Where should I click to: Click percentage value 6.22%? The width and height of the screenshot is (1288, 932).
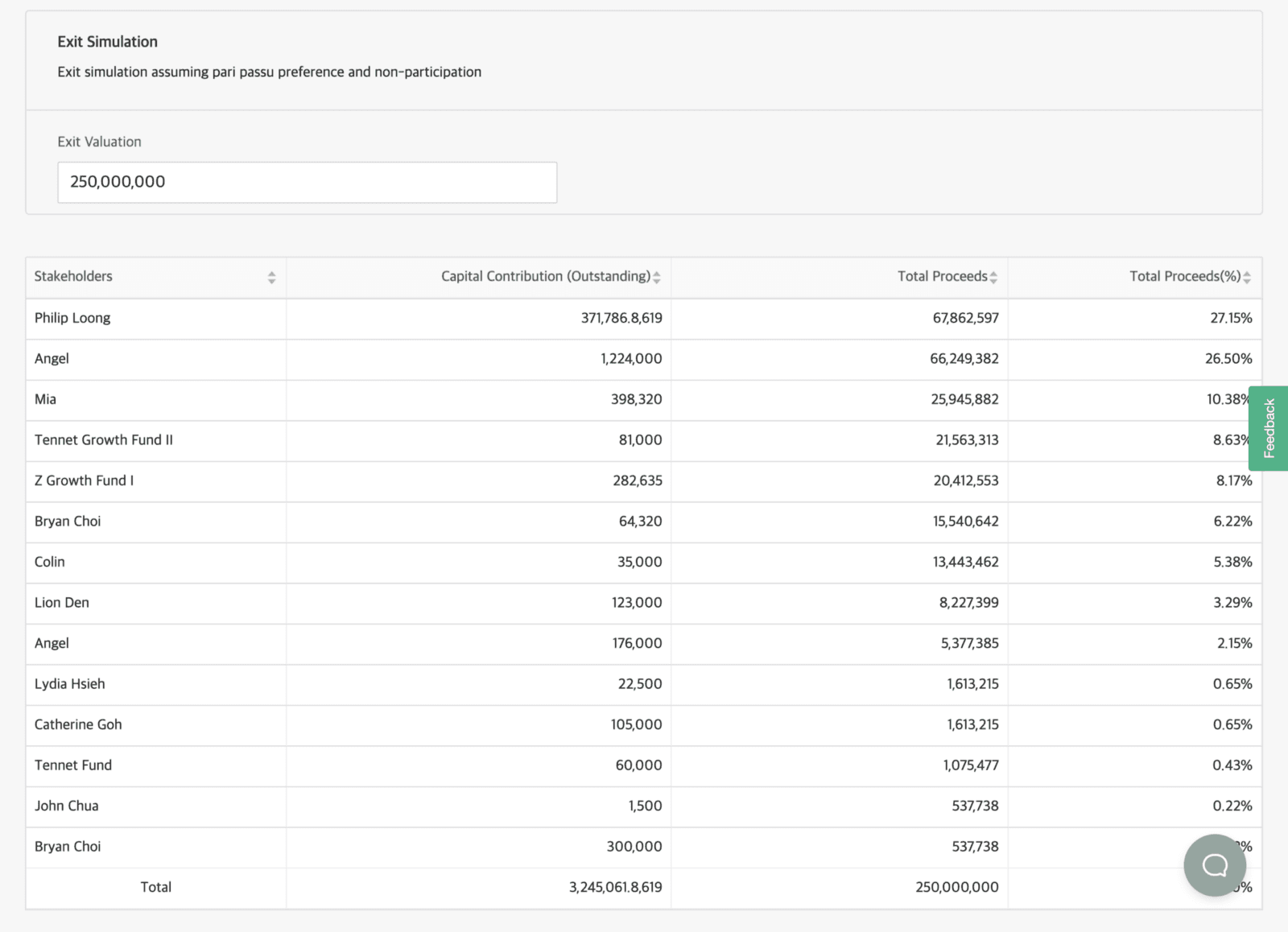(1232, 521)
